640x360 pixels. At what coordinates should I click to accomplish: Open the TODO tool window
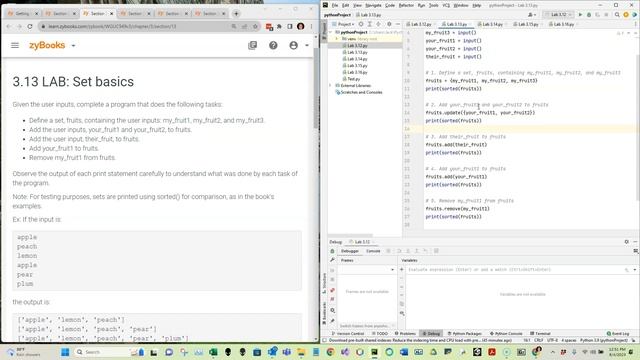pos(380,334)
